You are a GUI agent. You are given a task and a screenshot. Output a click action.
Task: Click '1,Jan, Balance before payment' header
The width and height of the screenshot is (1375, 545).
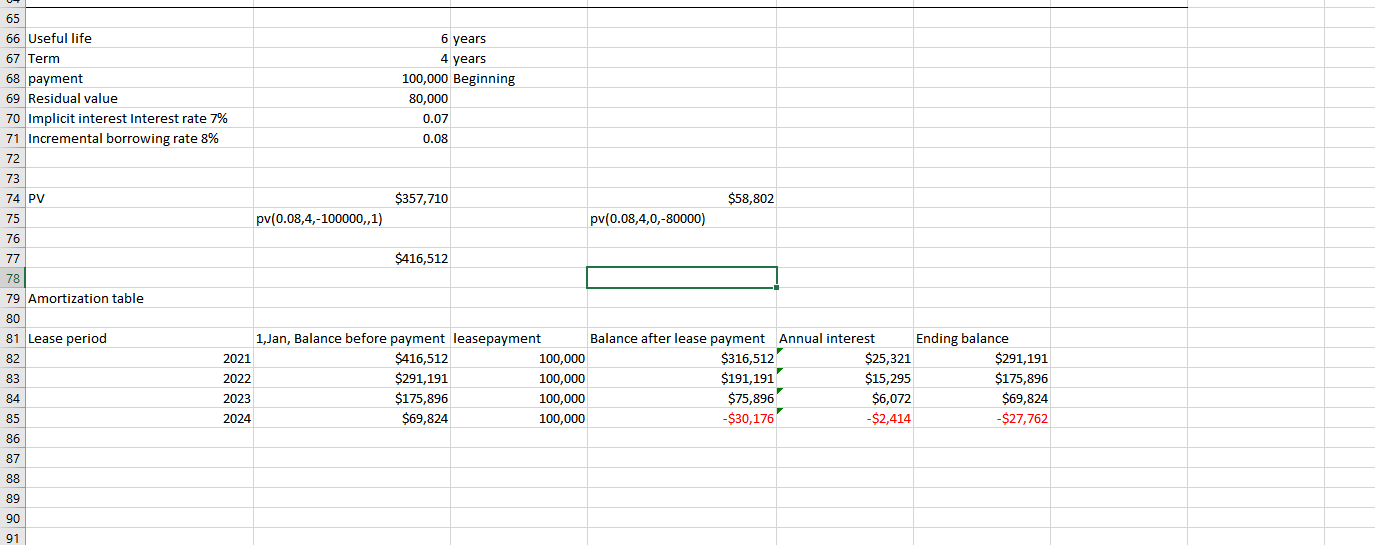pyautogui.click(x=352, y=338)
